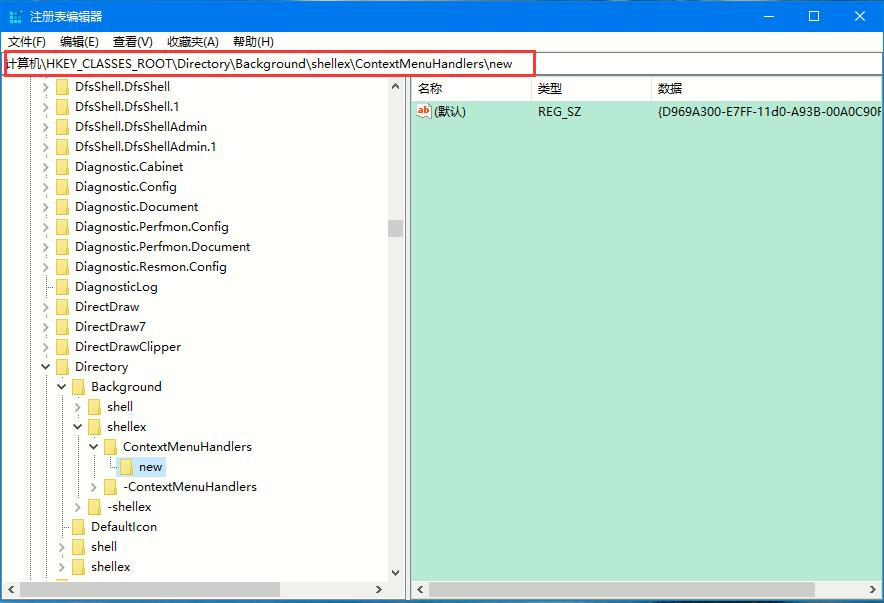The width and height of the screenshot is (884, 603).
Task: Click the Background folder icon
Action: pos(81,386)
